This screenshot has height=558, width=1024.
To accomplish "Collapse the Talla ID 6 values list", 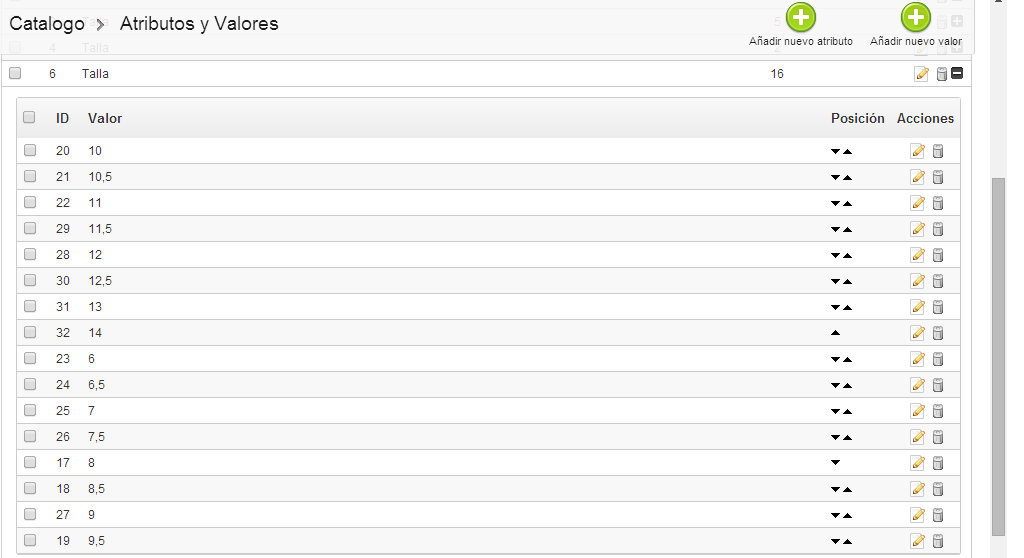I will [956, 74].
